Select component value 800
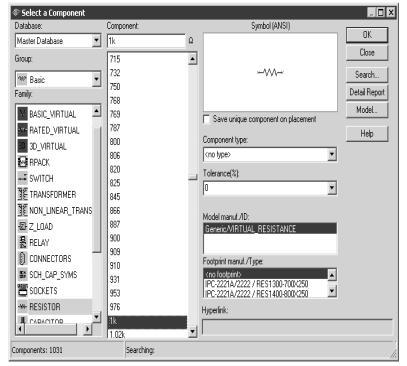 (115, 142)
